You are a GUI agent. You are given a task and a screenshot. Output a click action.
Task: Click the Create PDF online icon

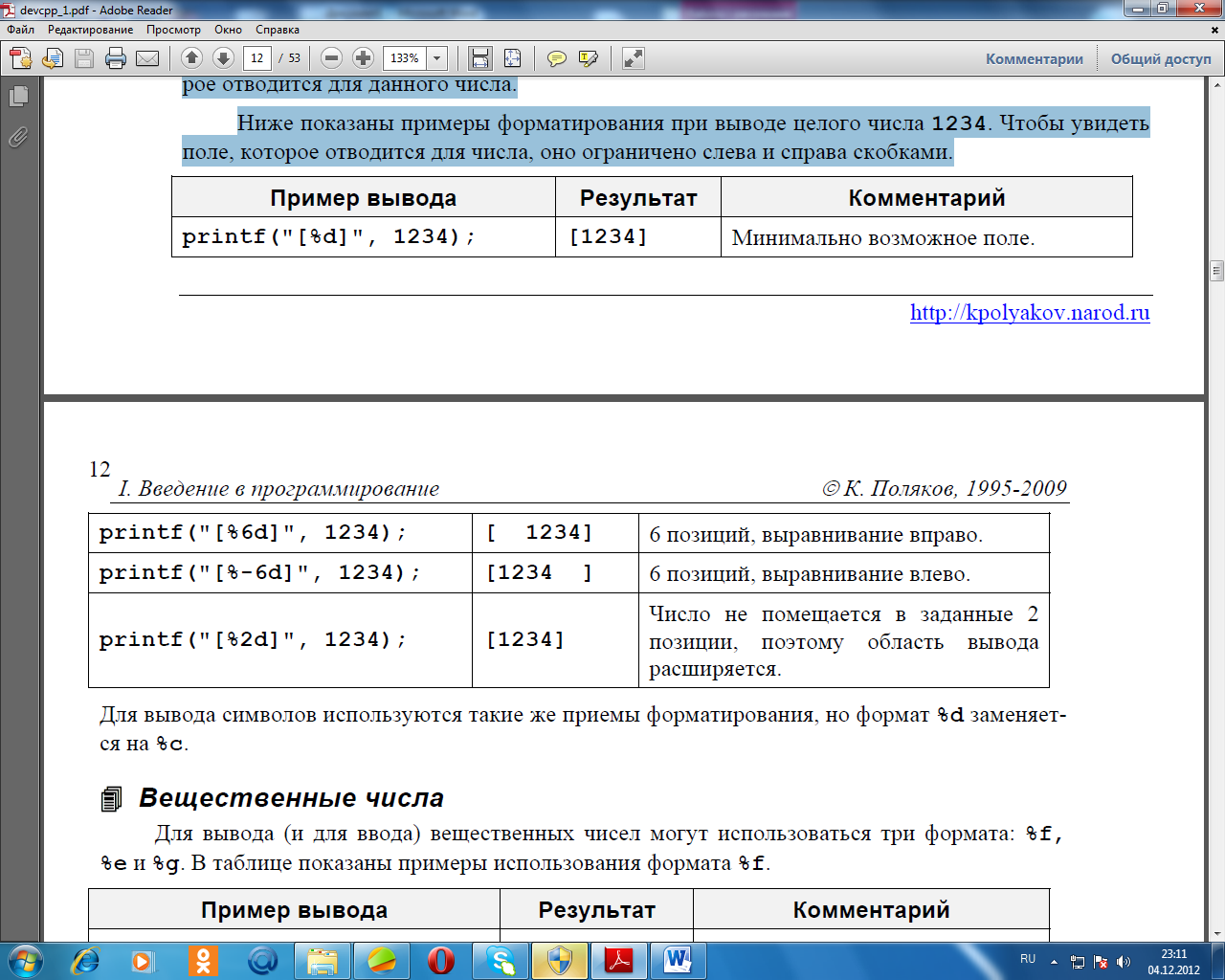tap(21, 58)
